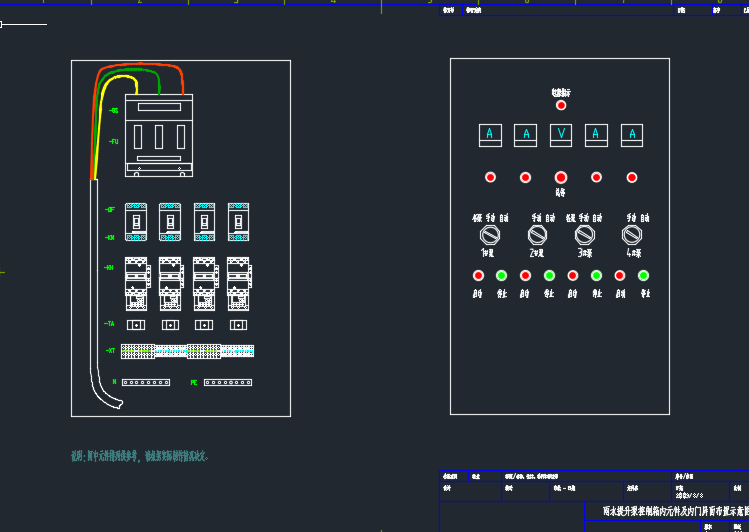This screenshot has height=532, width=749.
Task: Click the rightmost ammeter marked A
Action: 631,134
